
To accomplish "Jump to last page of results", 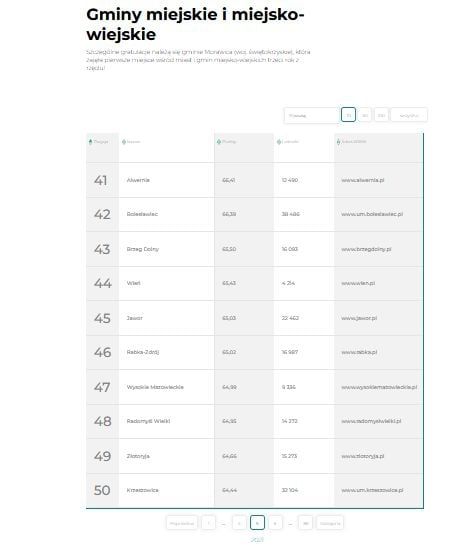I will tap(305, 523).
